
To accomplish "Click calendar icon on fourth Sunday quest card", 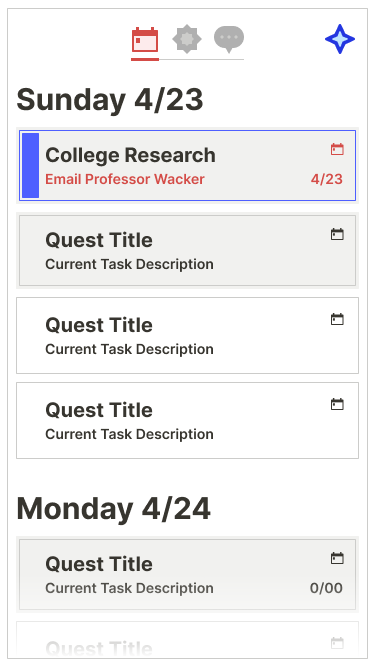I will point(337,405).
